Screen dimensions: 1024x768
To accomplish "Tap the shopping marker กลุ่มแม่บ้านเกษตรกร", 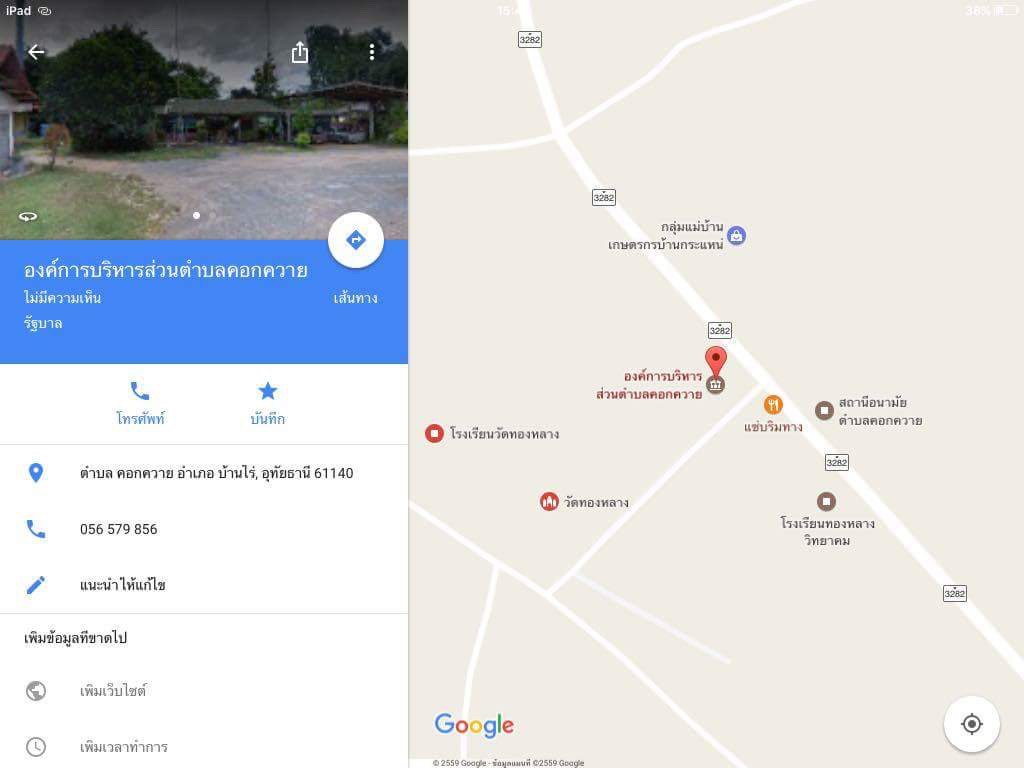I will pos(737,236).
